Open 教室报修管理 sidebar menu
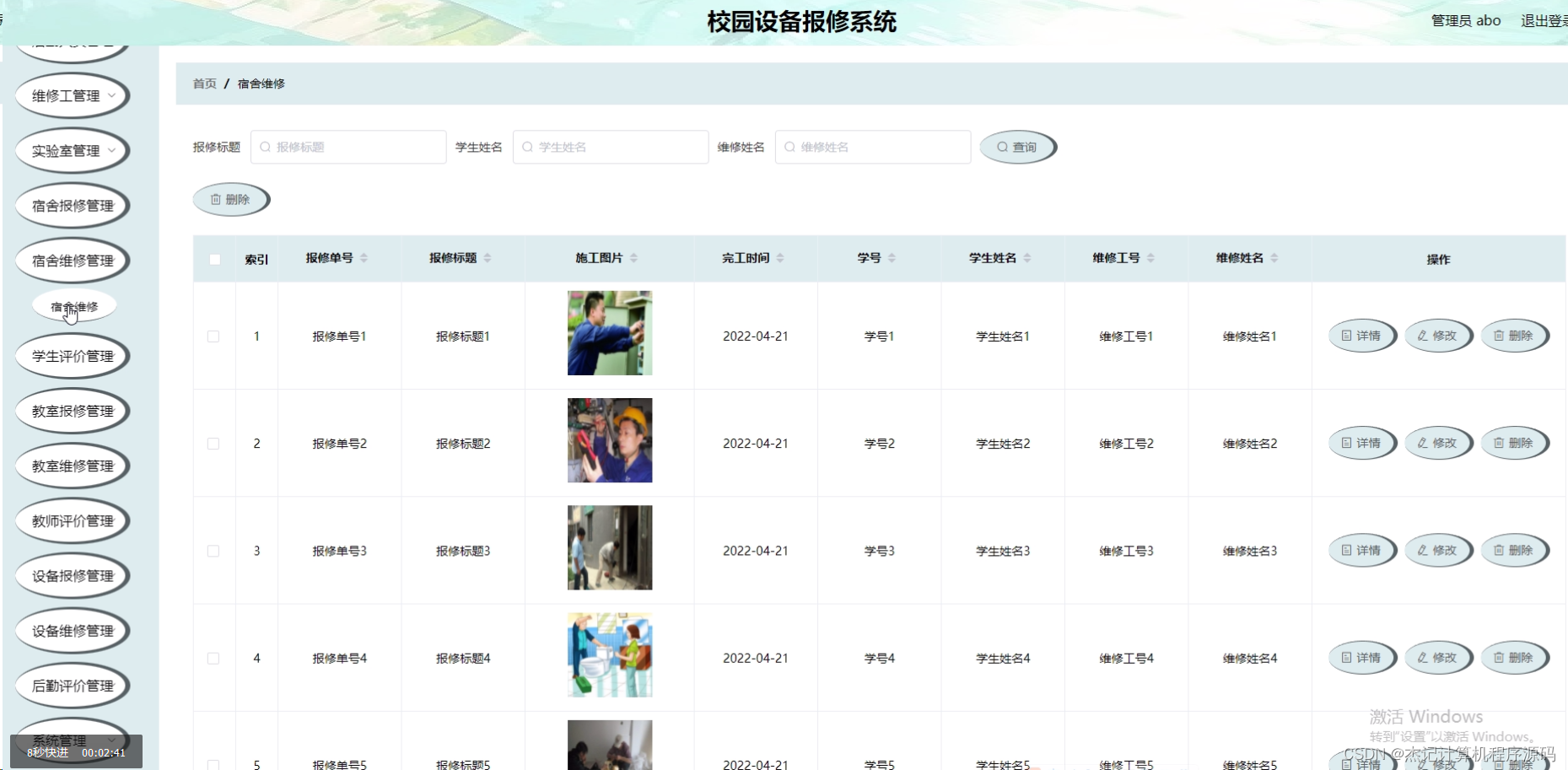 pyautogui.click(x=73, y=411)
